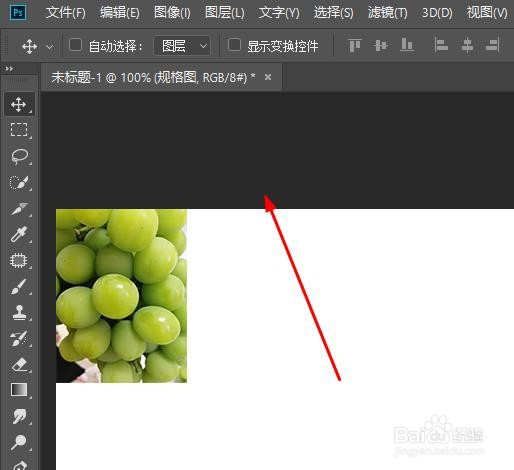Select the Clone Stamp tool
The height and width of the screenshot is (470, 514).
click(x=19, y=312)
